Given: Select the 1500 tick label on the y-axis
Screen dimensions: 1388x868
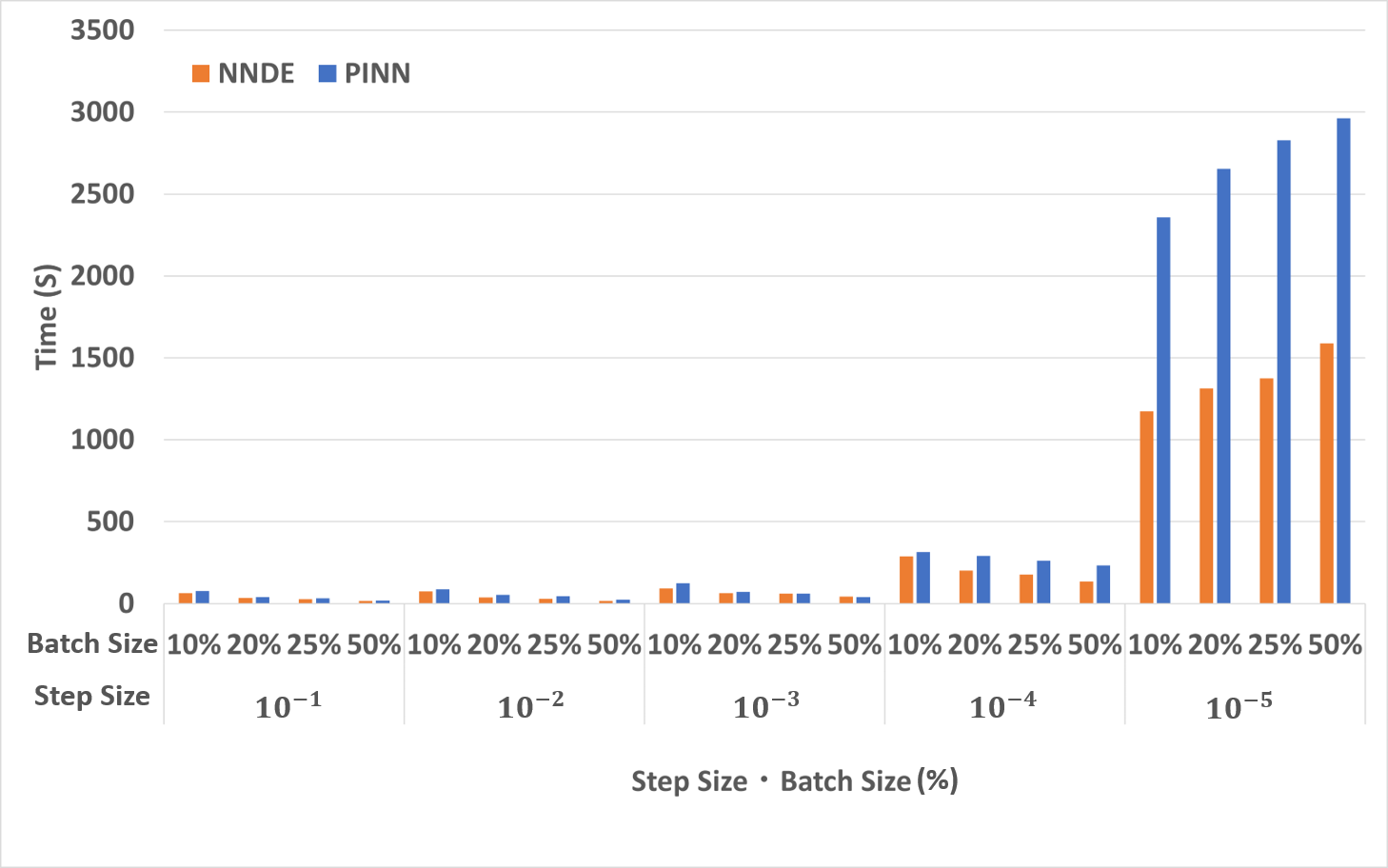Looking at the screenshot, I should click(x=103, y=358).
